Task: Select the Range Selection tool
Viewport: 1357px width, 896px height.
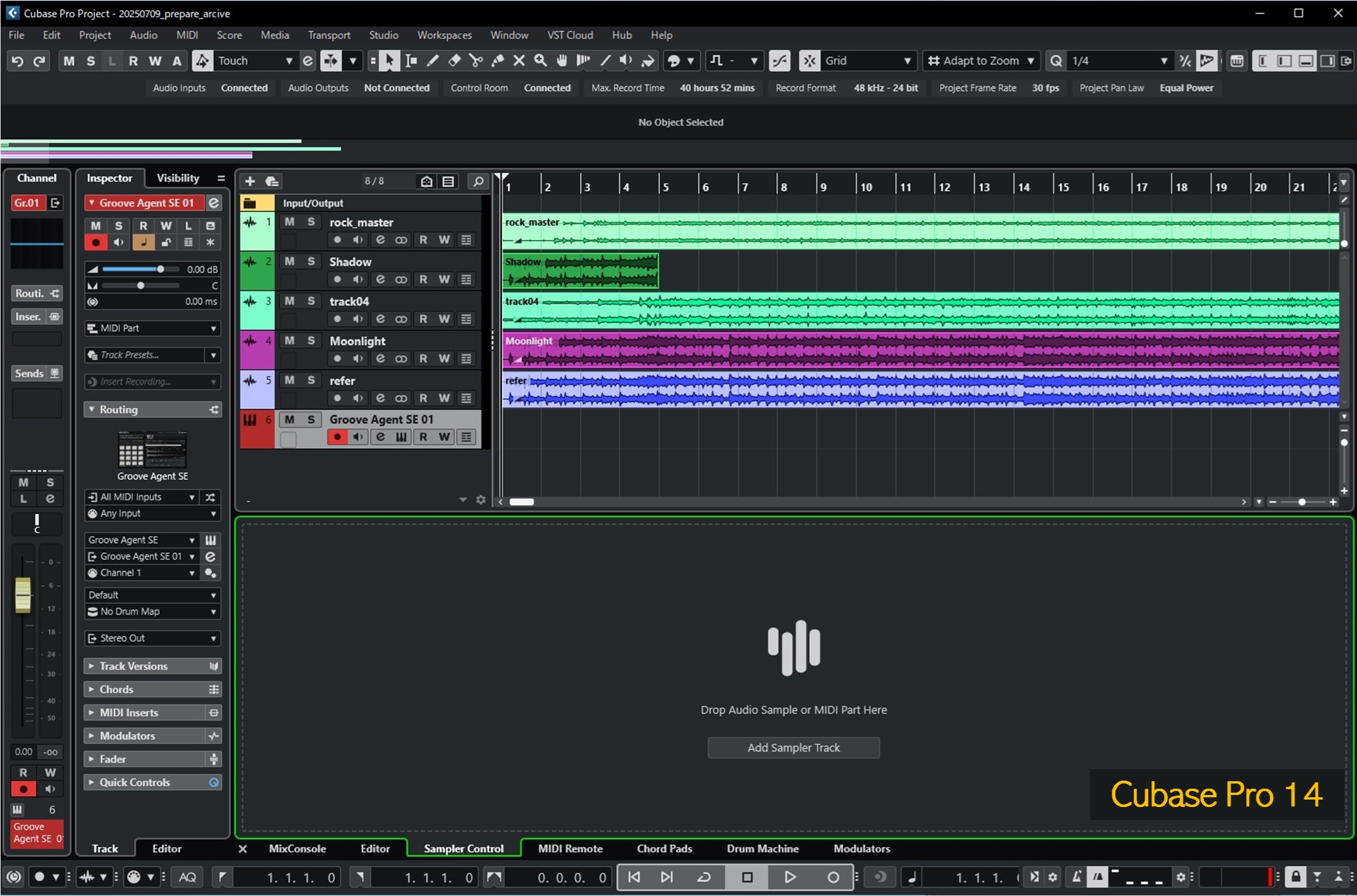Action: pyautogui.click(x=411, y=60)
